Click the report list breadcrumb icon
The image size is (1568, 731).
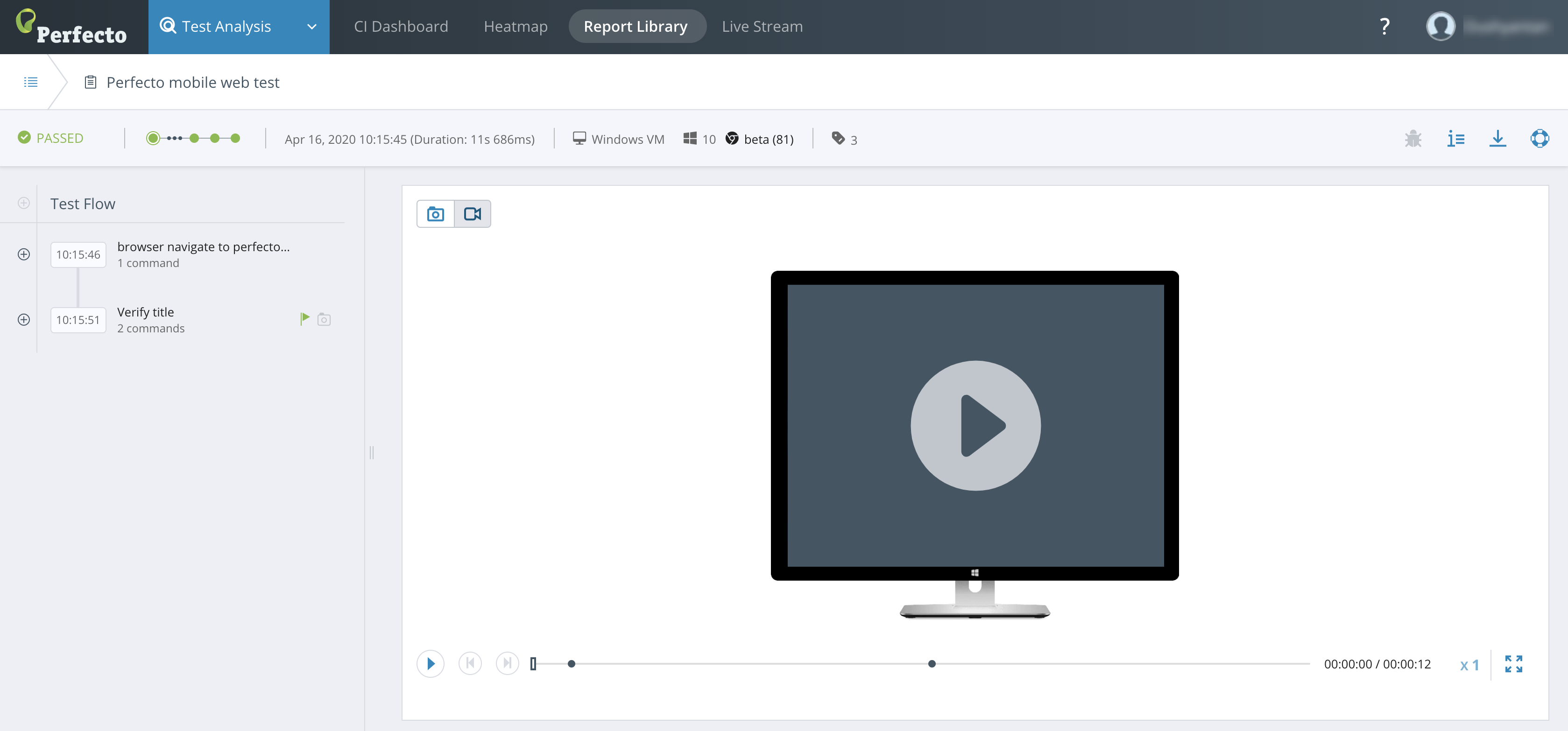[30, 82]
